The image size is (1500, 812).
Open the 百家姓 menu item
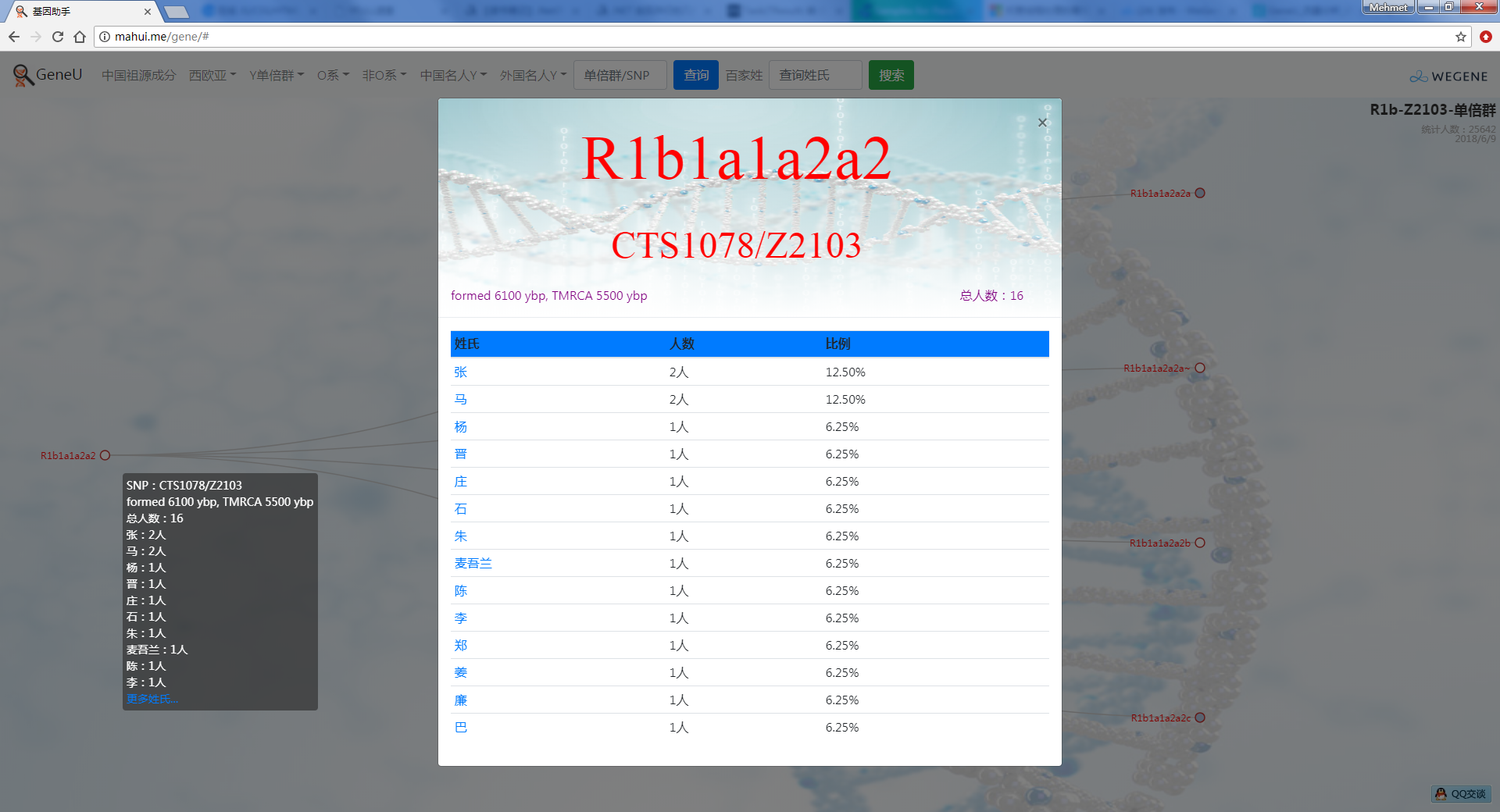(743, 76)
